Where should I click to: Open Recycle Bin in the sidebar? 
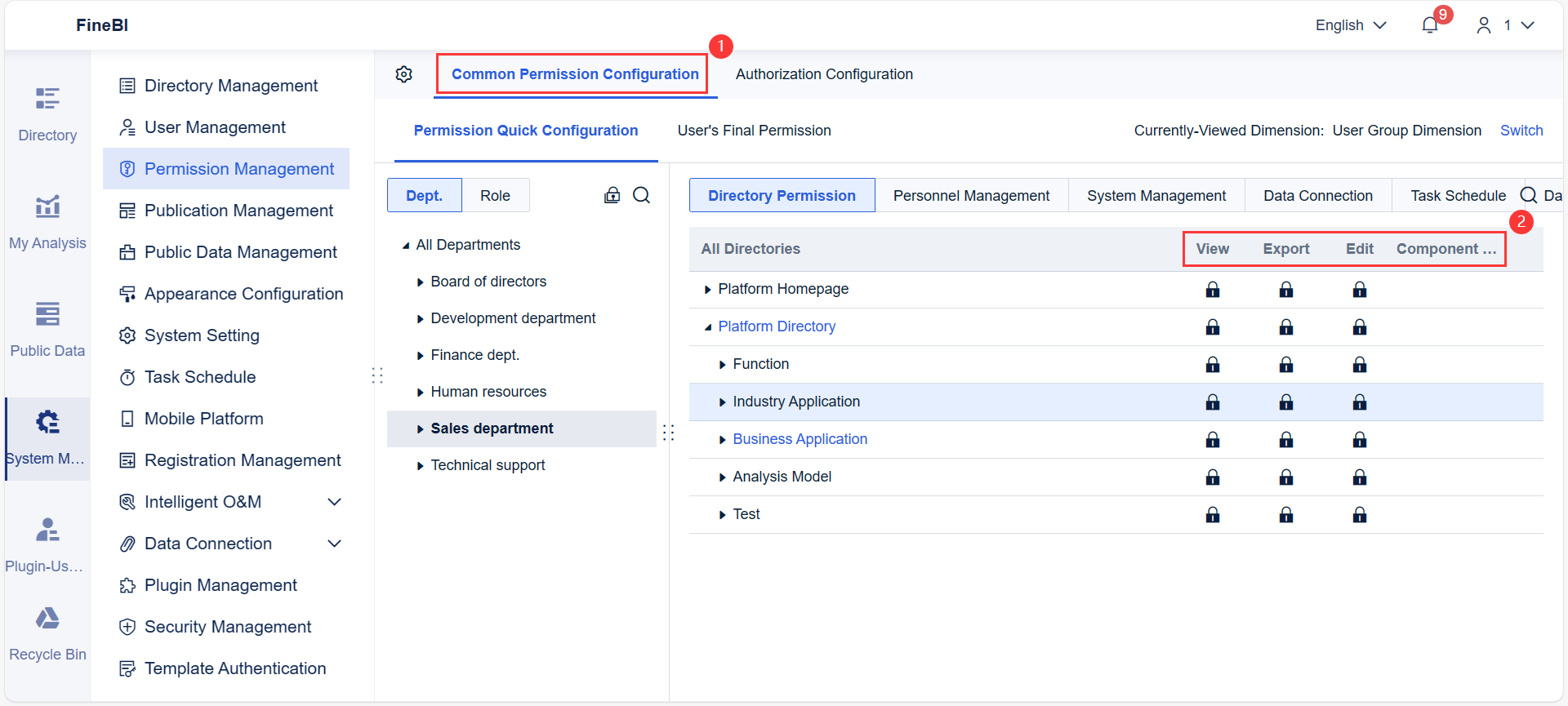click(x=47, y=633)
